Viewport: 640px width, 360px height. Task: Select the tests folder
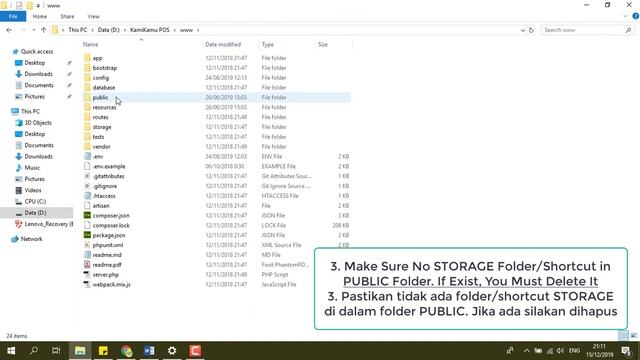tap(98, 137)
